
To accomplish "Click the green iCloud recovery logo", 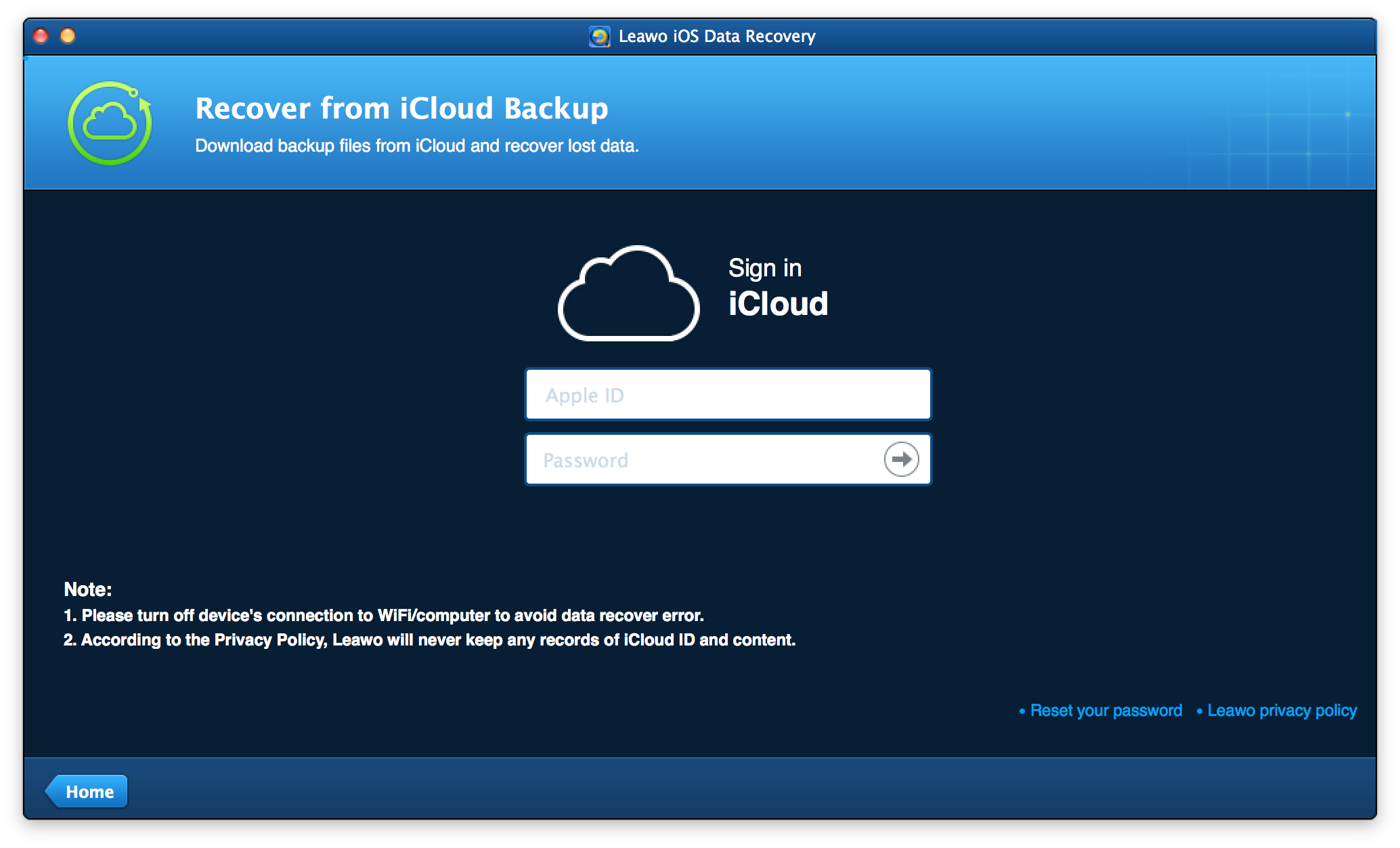I will click(110, 123).
